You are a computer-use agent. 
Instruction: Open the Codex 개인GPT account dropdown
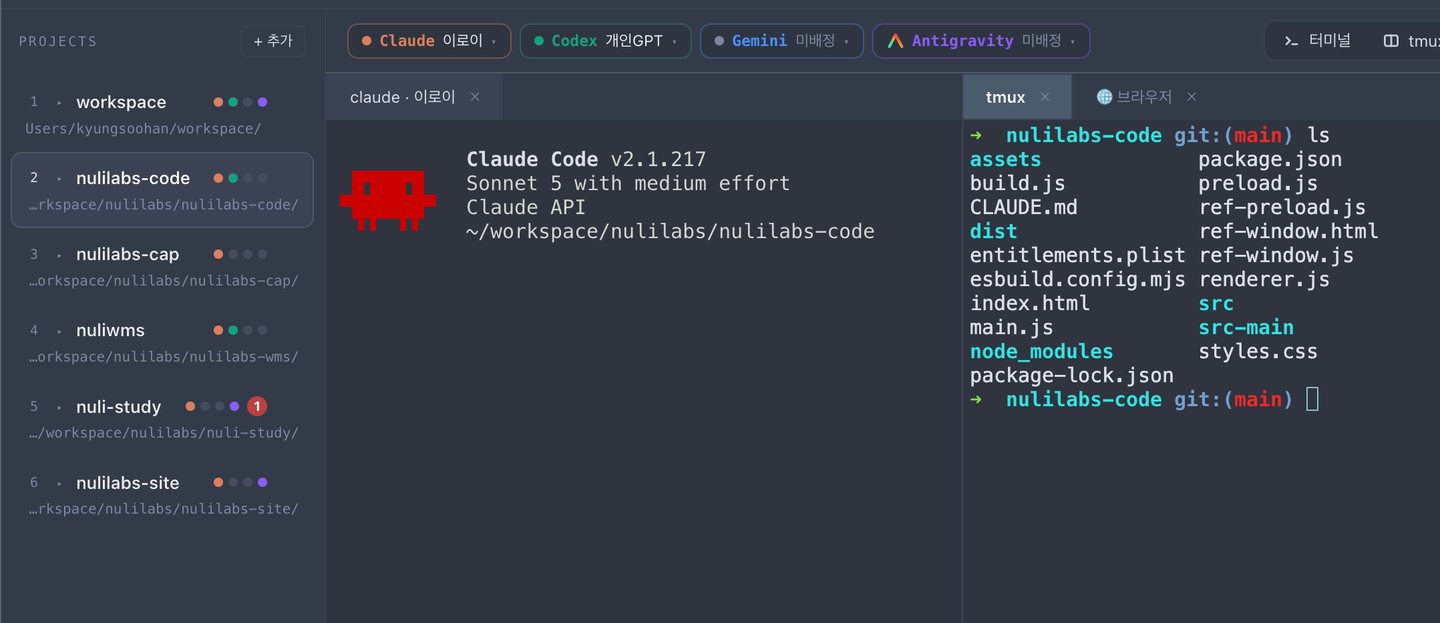(605, 41)
